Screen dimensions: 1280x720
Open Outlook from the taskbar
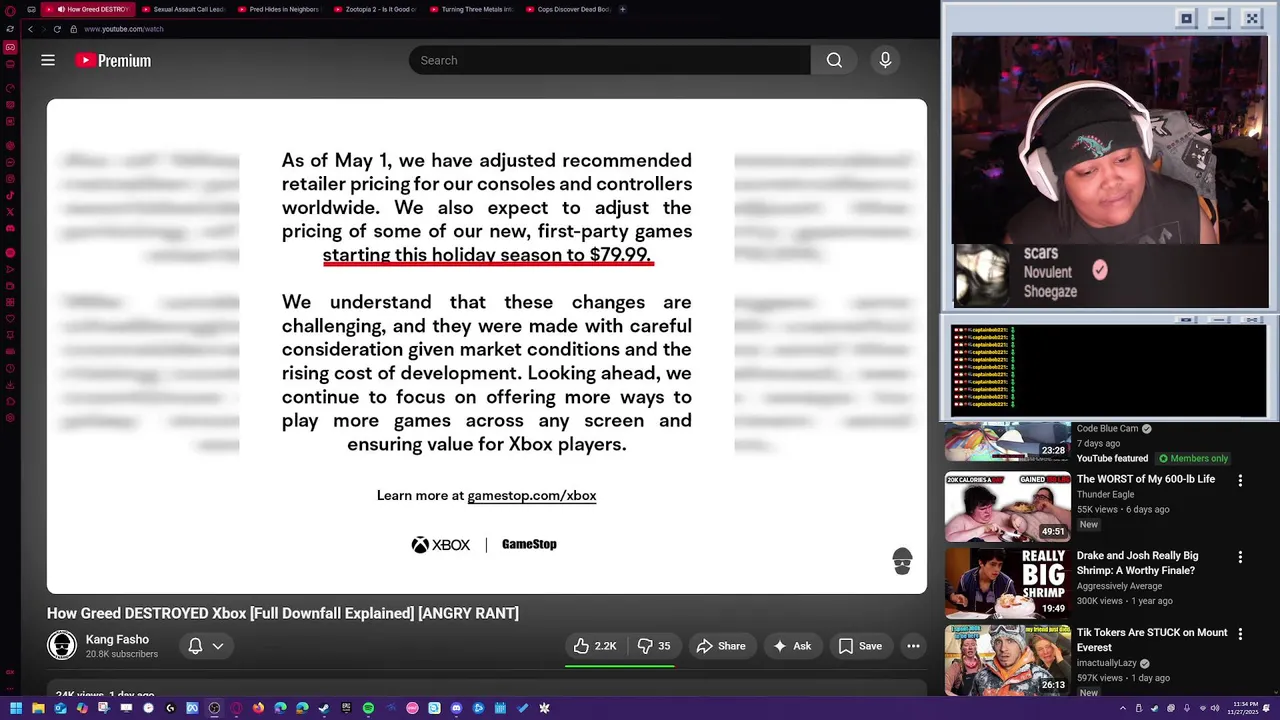coord(60,708)
